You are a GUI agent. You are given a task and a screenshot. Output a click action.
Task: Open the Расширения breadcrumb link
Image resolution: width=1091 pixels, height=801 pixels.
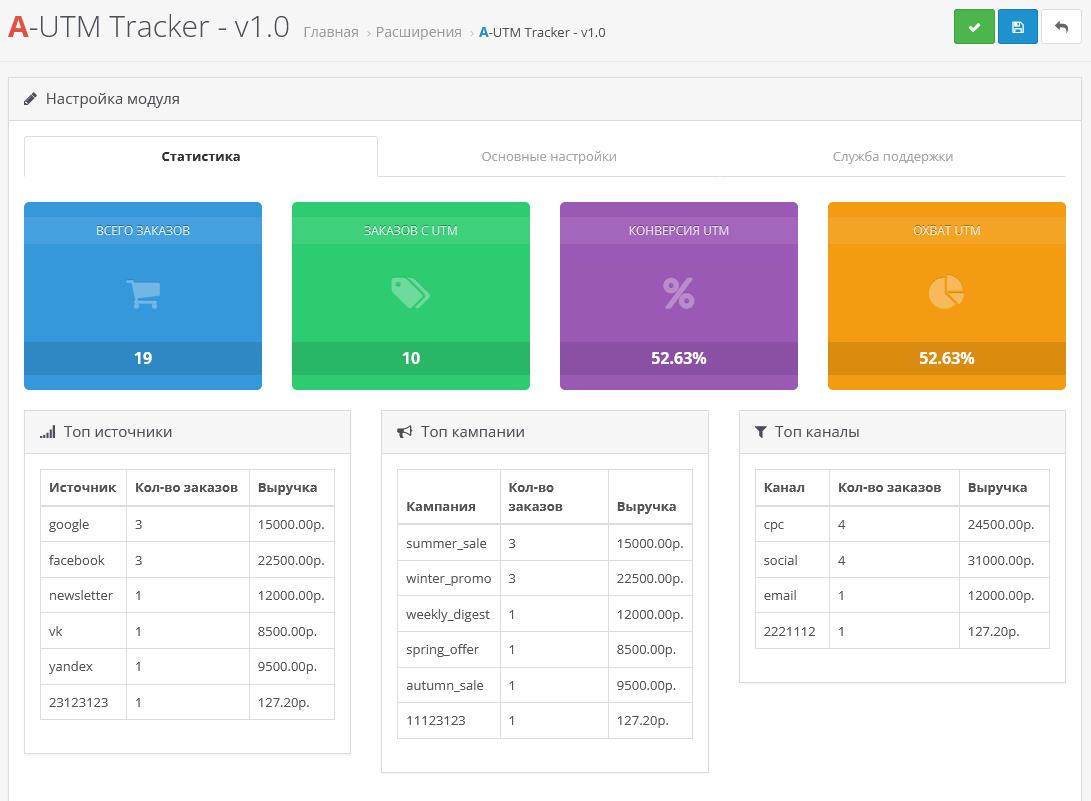pos(418,32)
